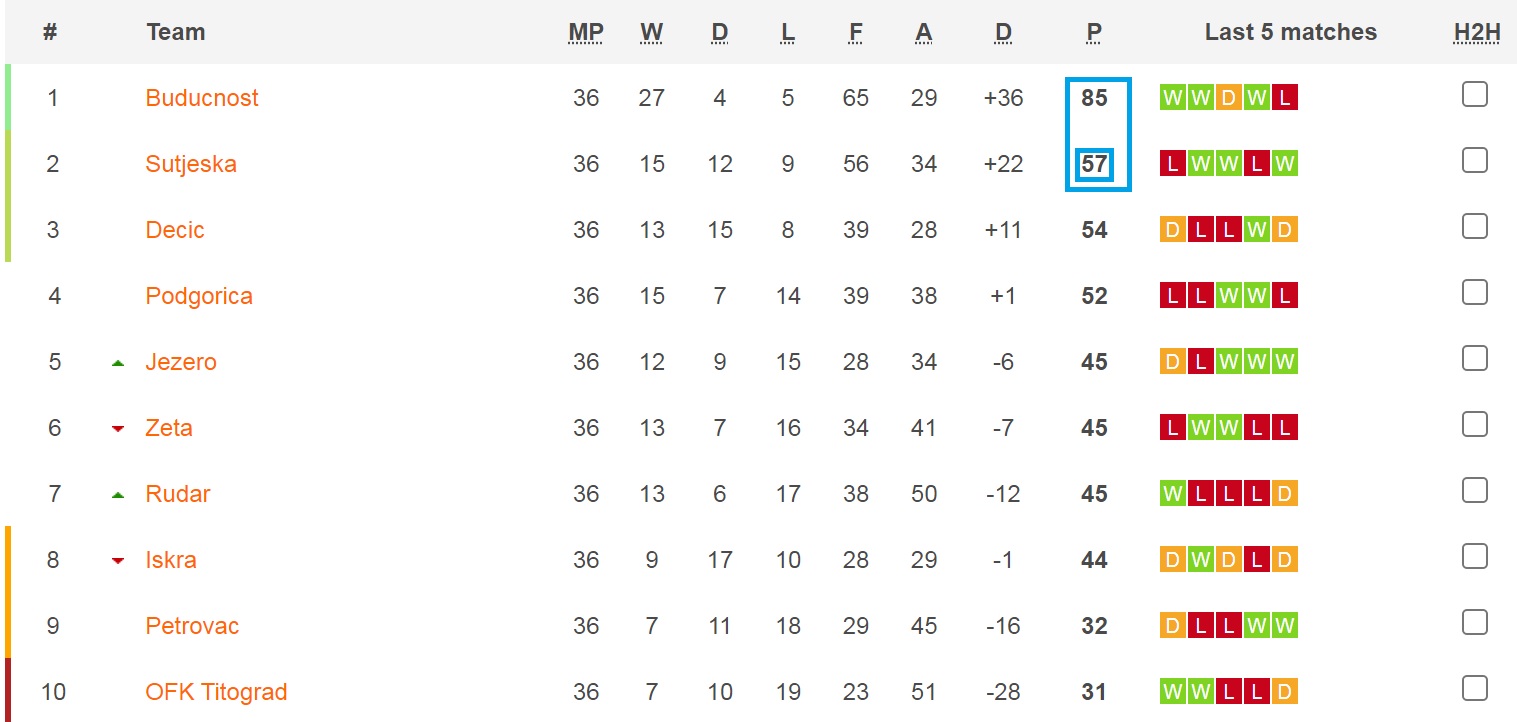Select the Podgorica team link

pos(199,295)
